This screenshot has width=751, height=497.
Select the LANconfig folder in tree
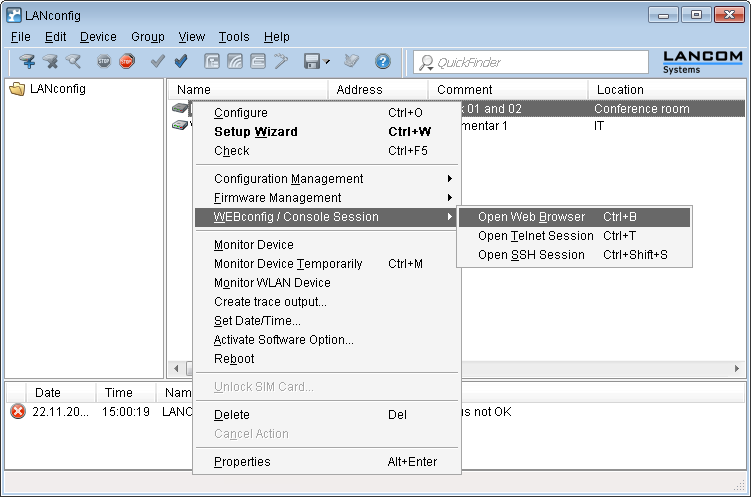tap(57, 89)
